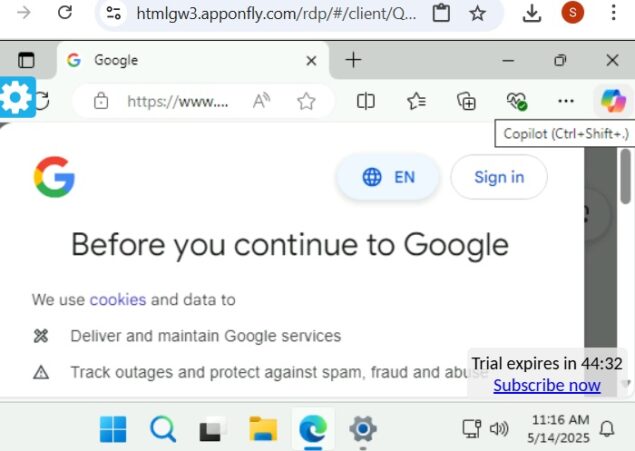
Task: Open Browser essentials heart icon
Action: pos(516,101)
